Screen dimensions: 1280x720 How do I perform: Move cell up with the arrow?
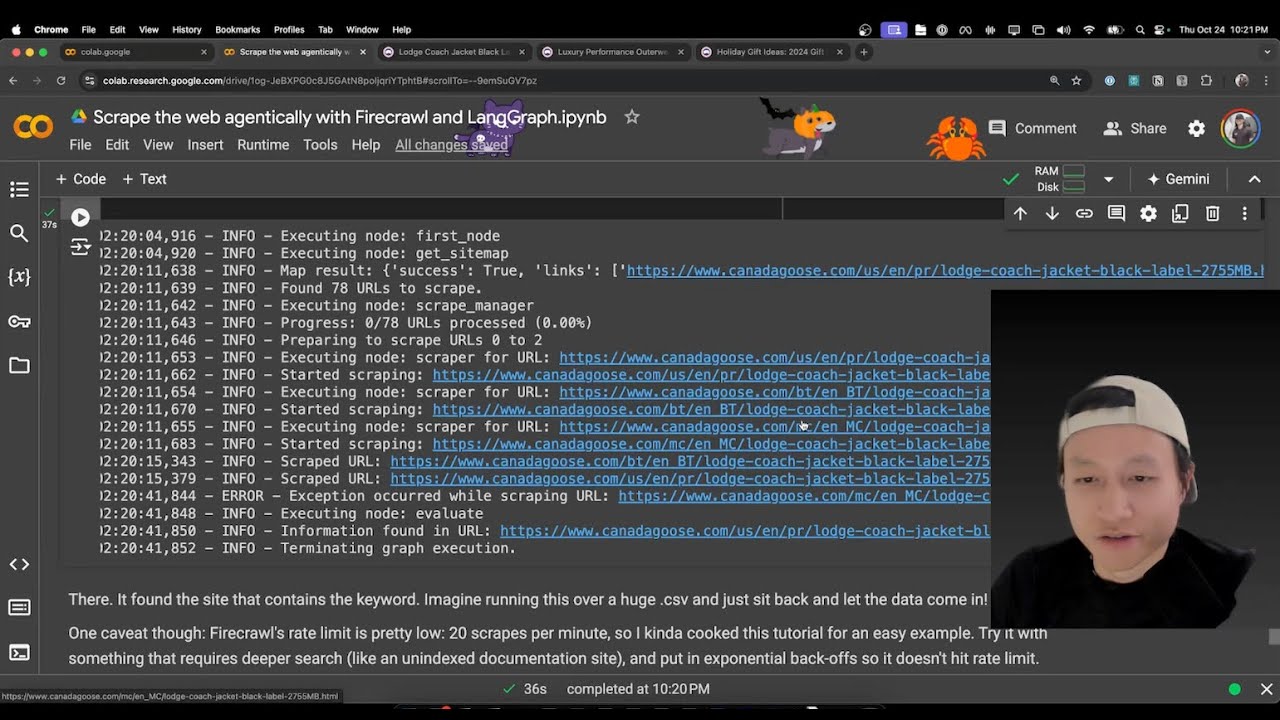(x=1020, y=213)
